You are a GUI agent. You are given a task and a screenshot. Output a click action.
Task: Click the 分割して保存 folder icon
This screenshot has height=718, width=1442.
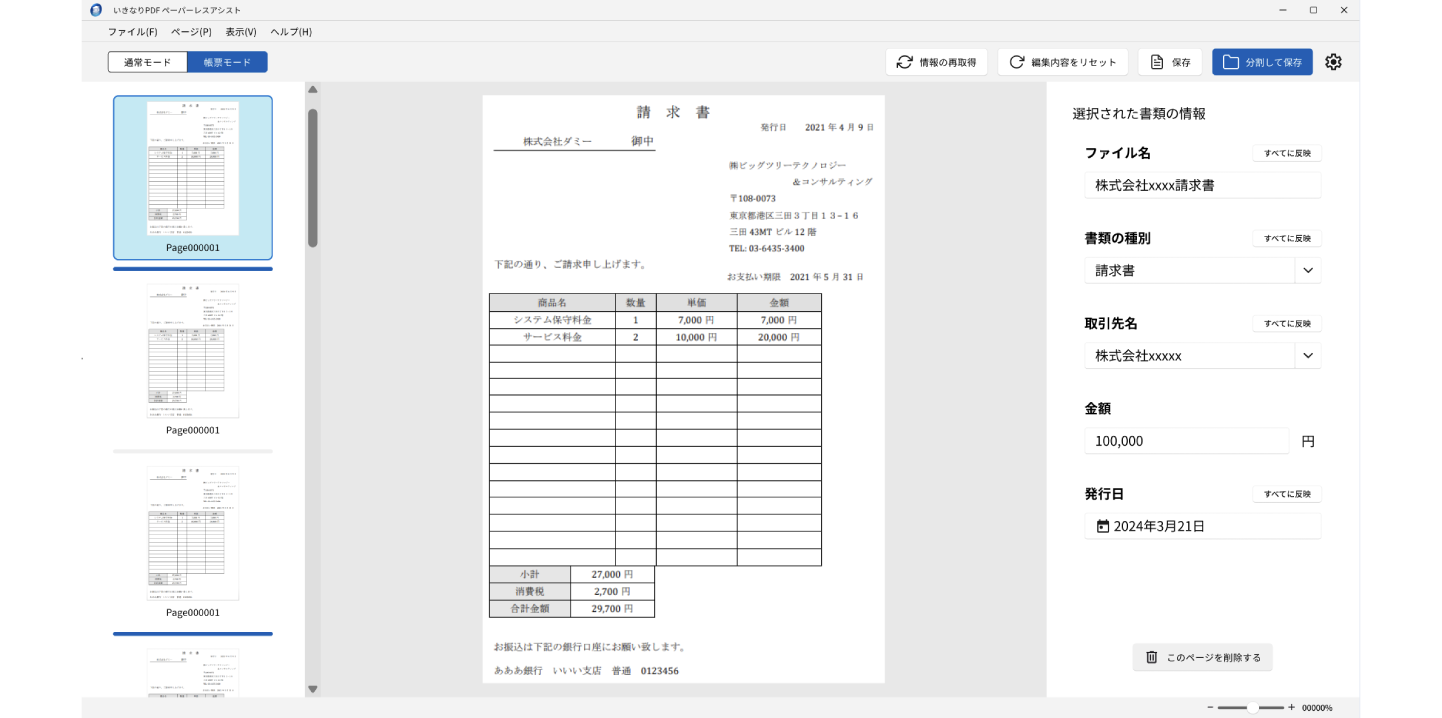tap(1230, 61)
